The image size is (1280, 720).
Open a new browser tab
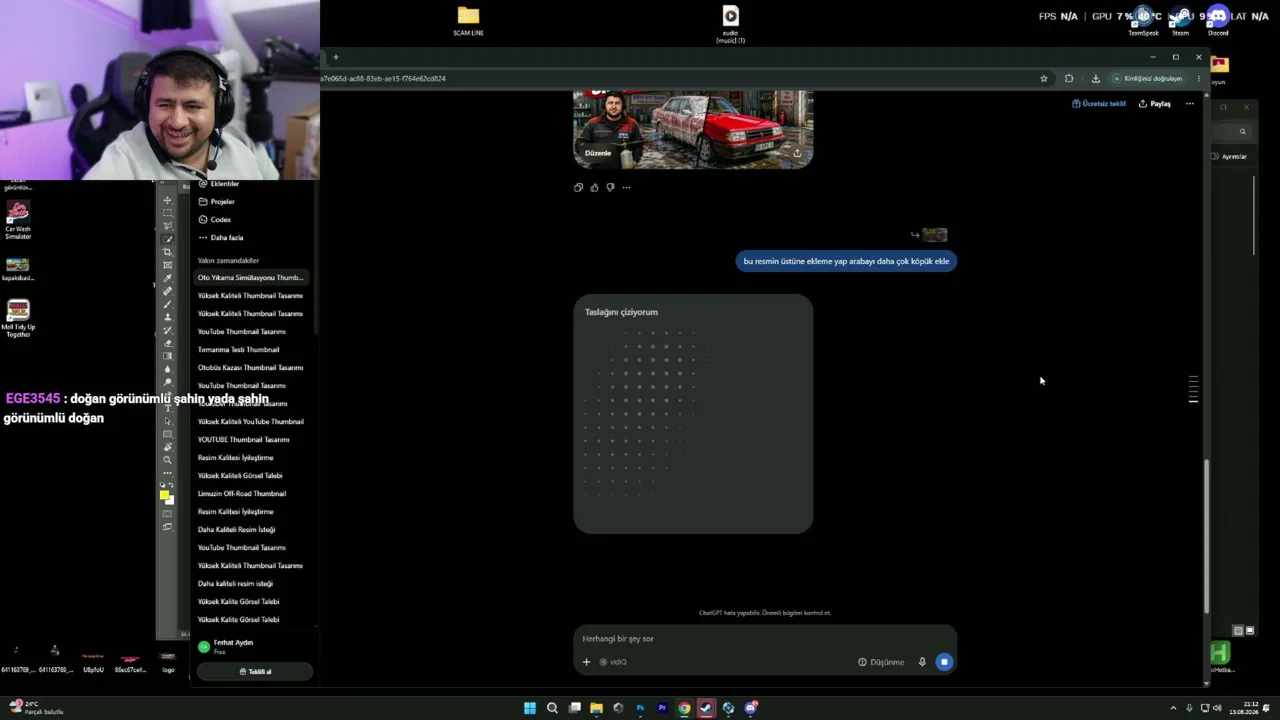coord(336,57)
